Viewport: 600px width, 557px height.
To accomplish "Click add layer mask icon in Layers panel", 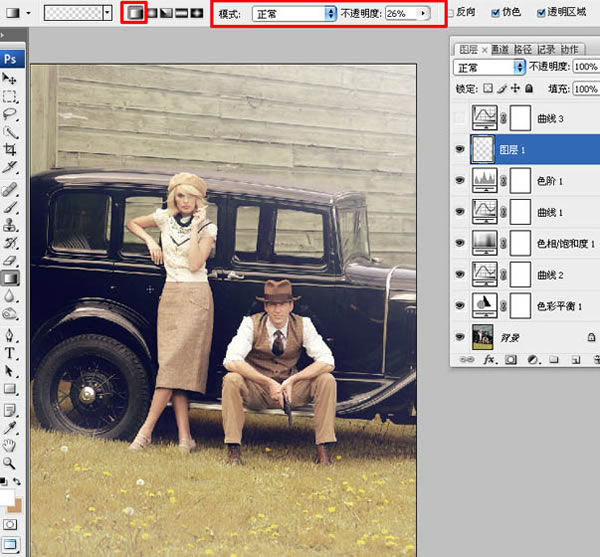I will point(511,357).
